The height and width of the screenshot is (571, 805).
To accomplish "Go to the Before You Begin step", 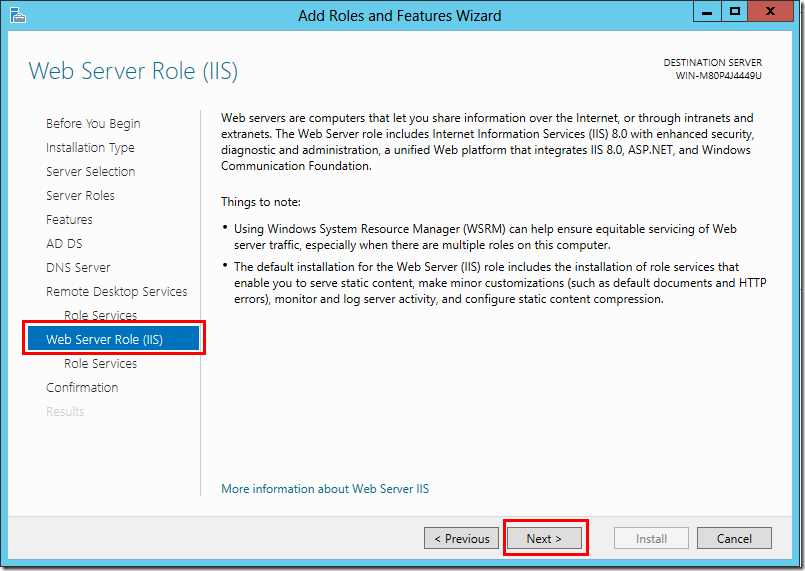I will coord(93,124).
